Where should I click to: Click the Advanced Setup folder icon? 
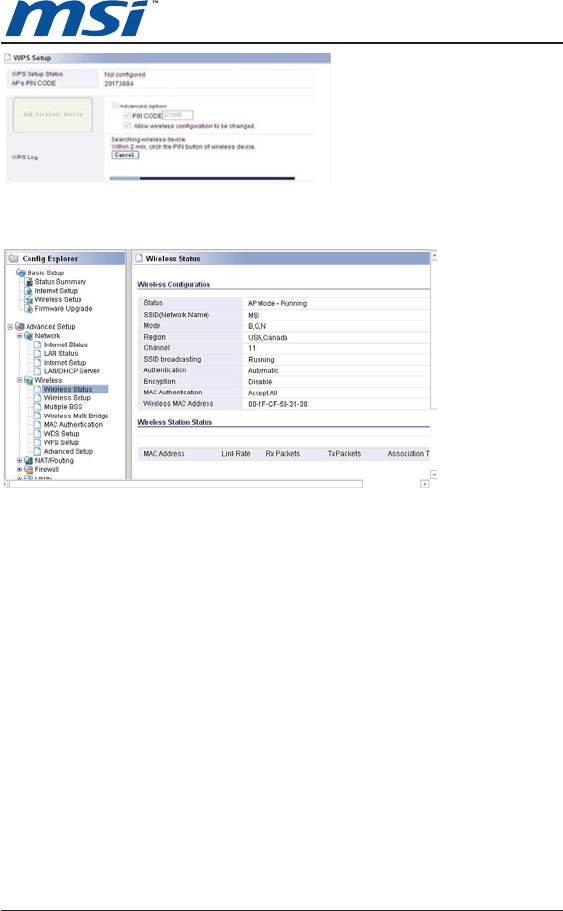19,327
